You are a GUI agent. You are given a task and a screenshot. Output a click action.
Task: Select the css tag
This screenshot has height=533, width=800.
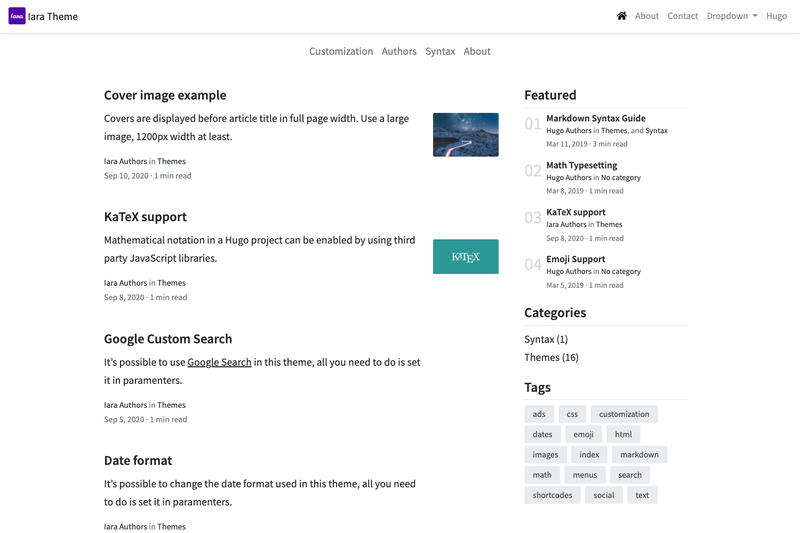(x=572, y=414)
